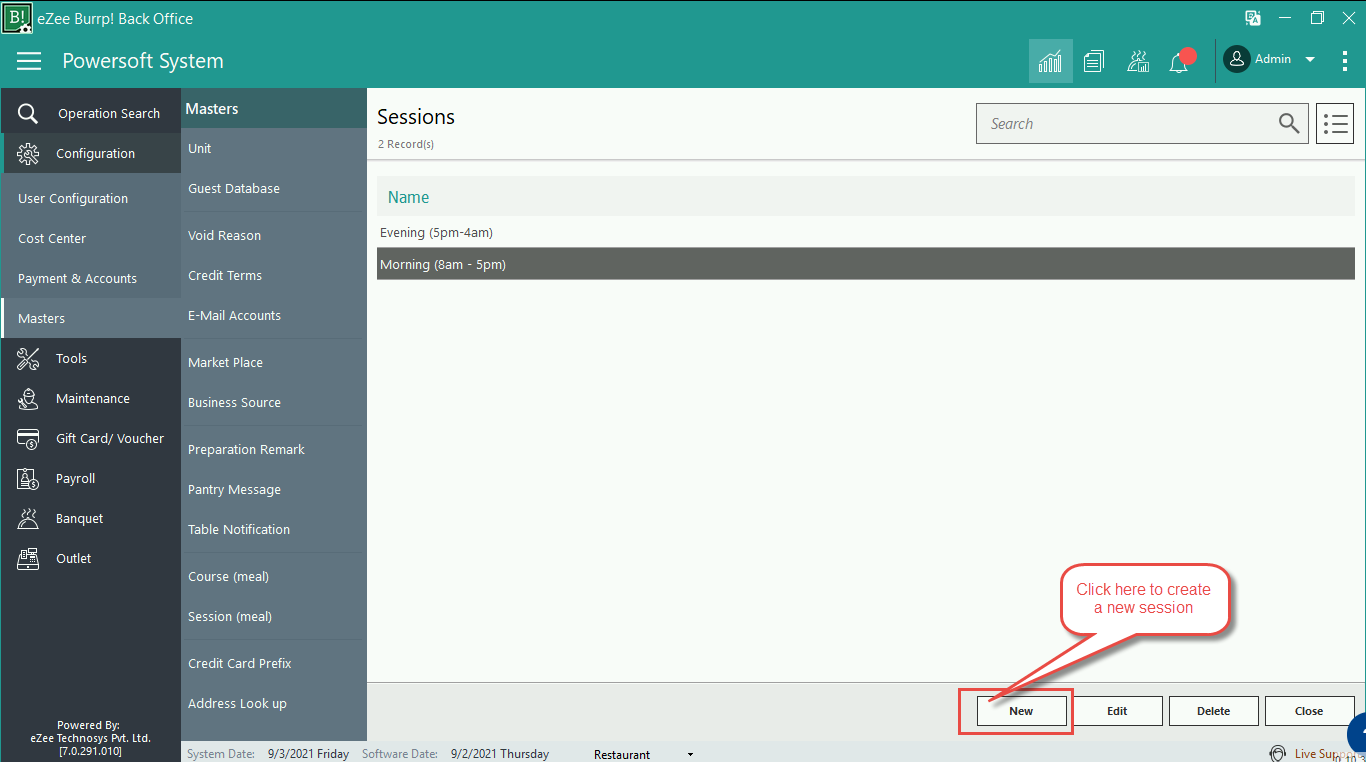The width and height of the screenshot is (1366, 762).
Task: Click the System Date value in status bar
Action: (x=309, y=754)
